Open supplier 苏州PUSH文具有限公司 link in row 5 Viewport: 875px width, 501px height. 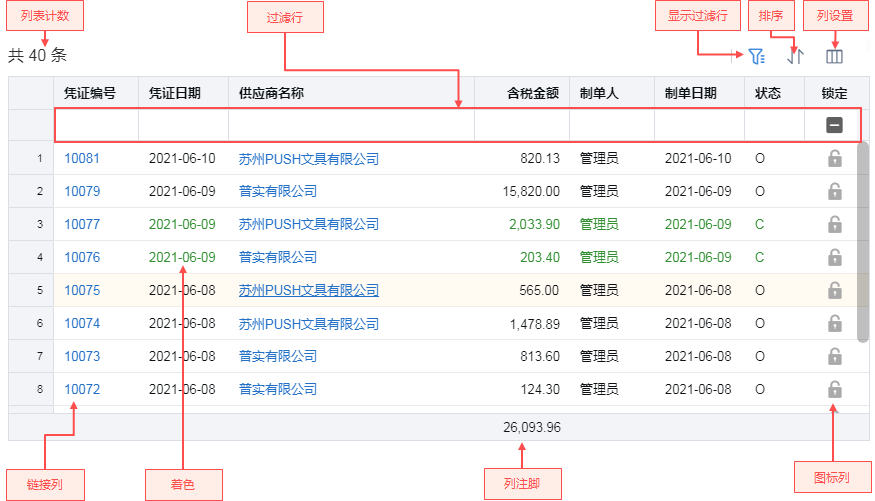tap(308, 290)
